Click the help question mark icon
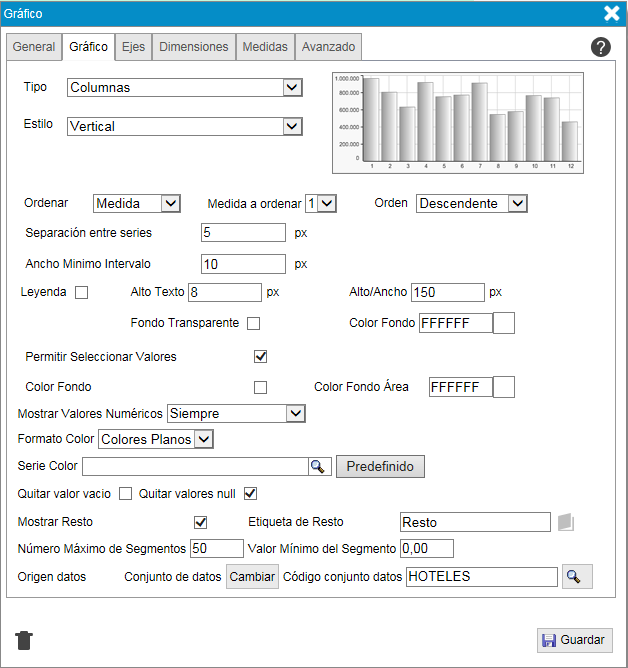 pyautogui.click(x=601, y=47)
